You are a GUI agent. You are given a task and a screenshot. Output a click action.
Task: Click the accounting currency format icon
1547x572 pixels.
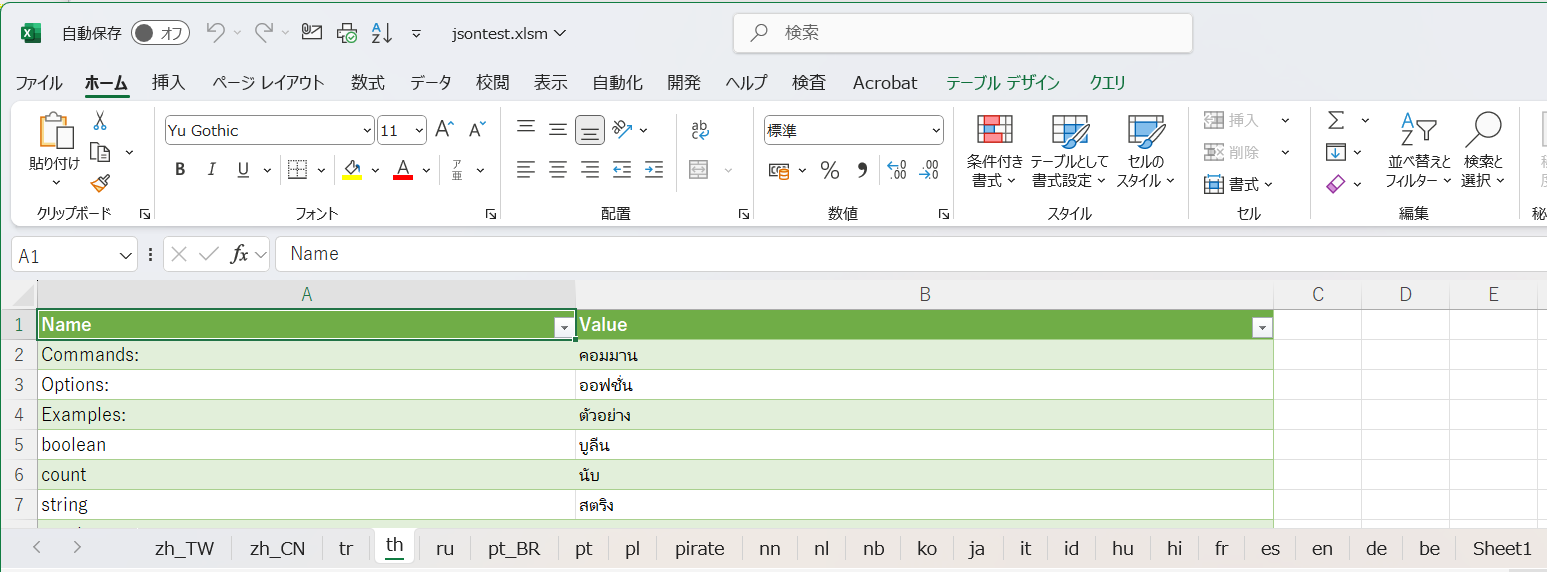(779, 170)
